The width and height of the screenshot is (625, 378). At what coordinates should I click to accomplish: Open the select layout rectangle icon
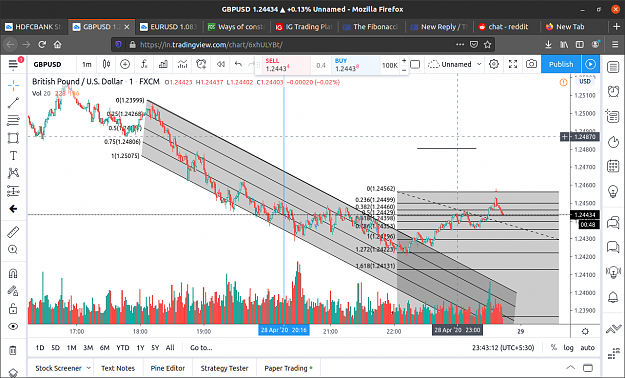point(415,64)
